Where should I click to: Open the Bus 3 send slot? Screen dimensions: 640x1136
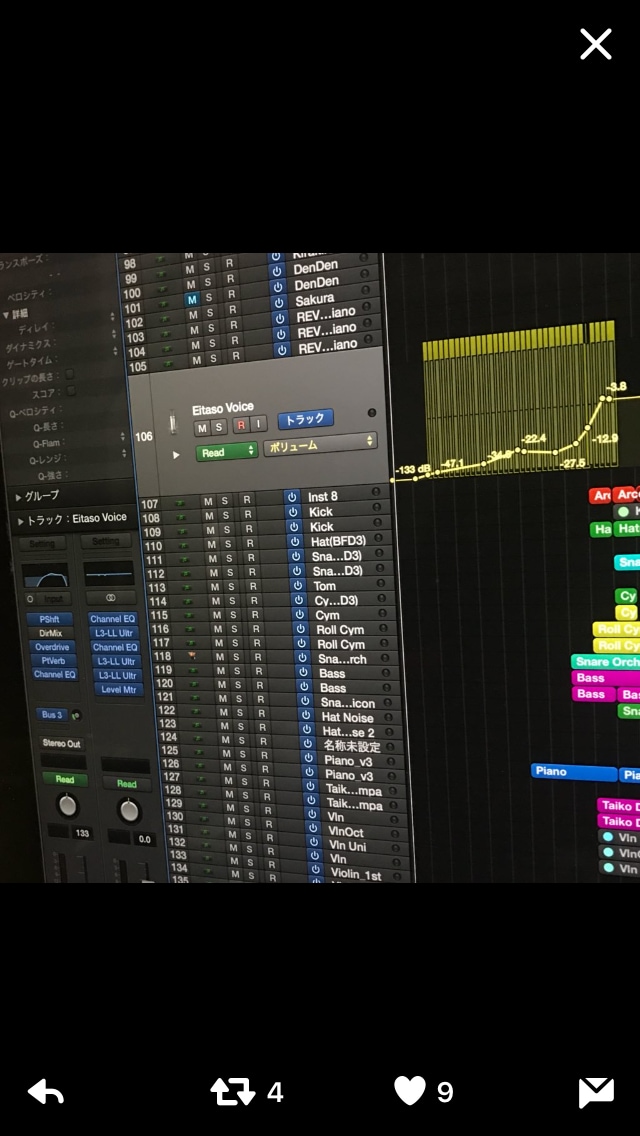pyautogui.click(x=52, y=715)
